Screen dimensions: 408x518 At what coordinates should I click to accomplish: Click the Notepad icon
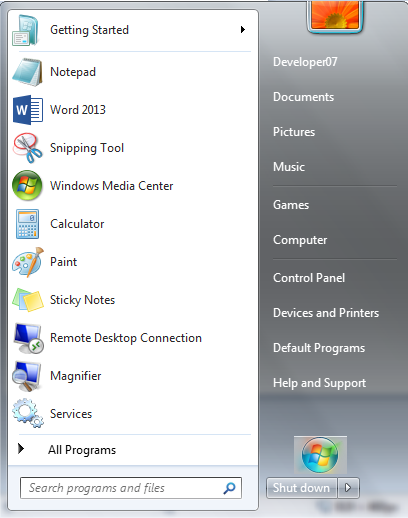coord(27,72)
